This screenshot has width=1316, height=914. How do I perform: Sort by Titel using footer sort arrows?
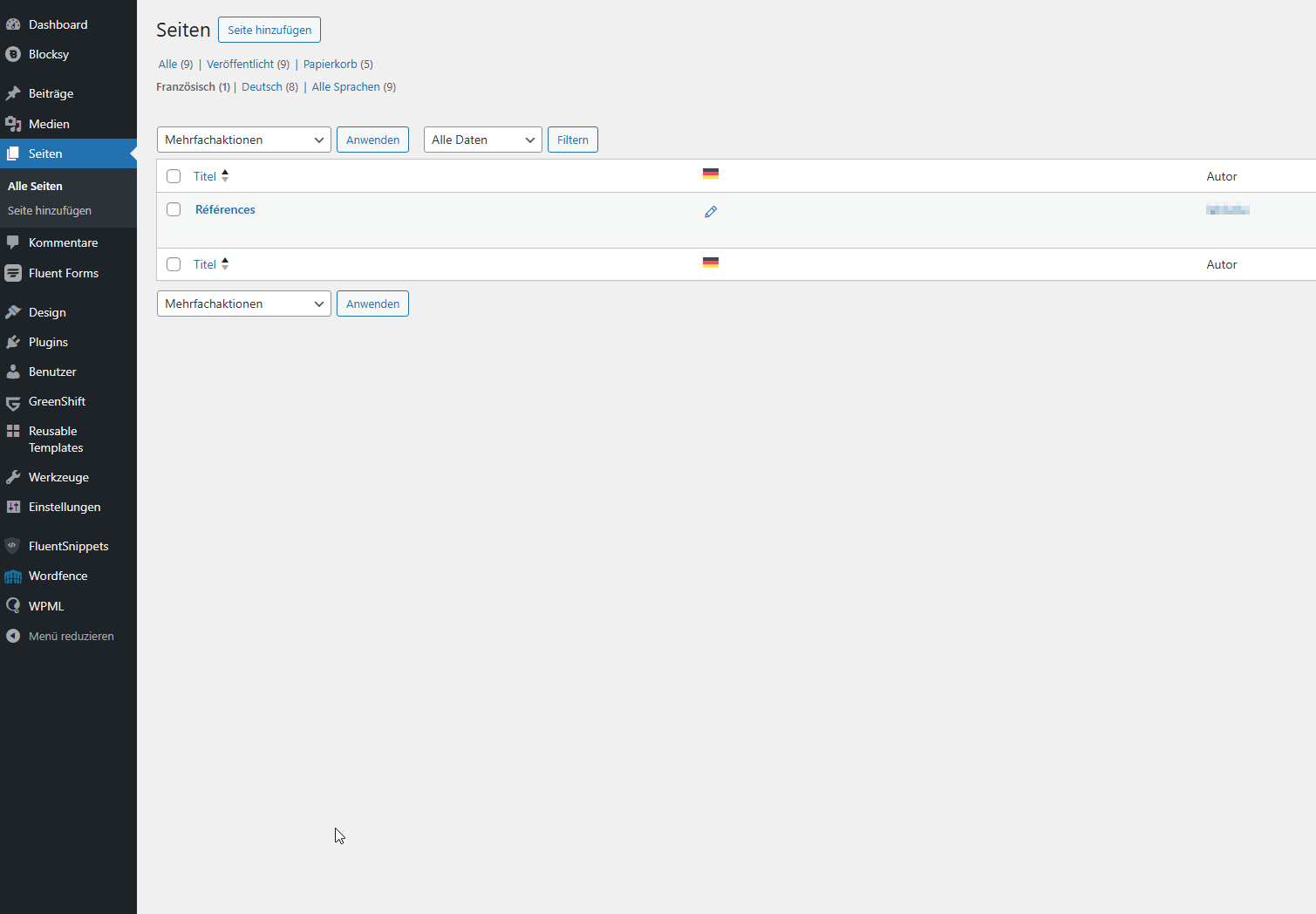coord(225,263)
